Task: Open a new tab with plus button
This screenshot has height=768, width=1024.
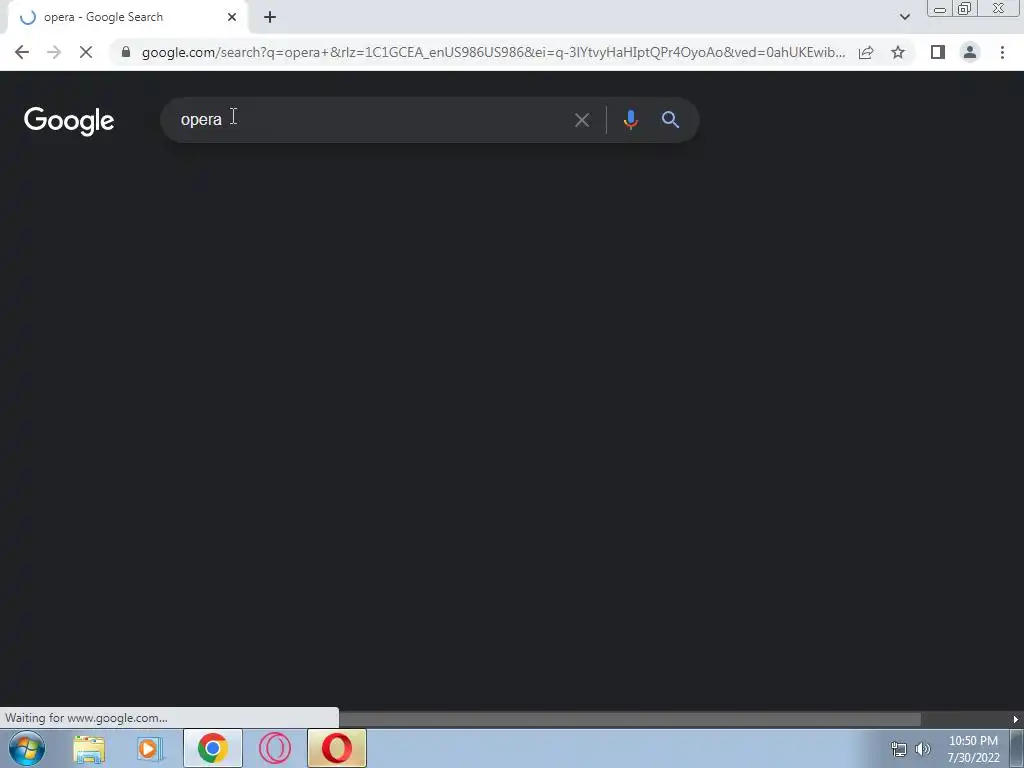Action: pyautogui.click(x=270, y=17)
